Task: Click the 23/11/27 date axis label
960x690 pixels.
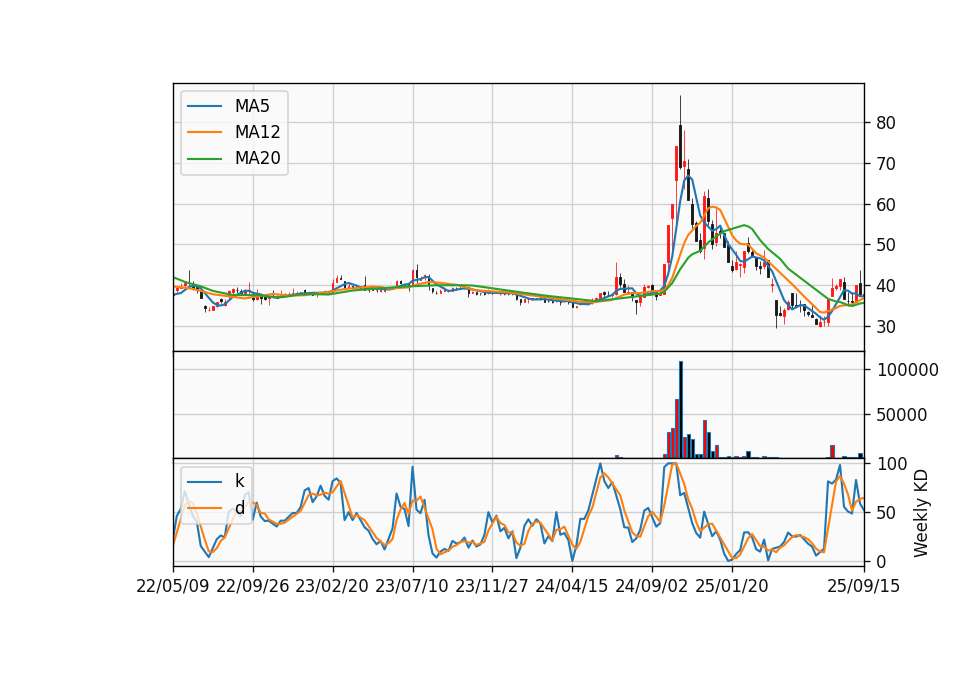Action: click(492, 586)
